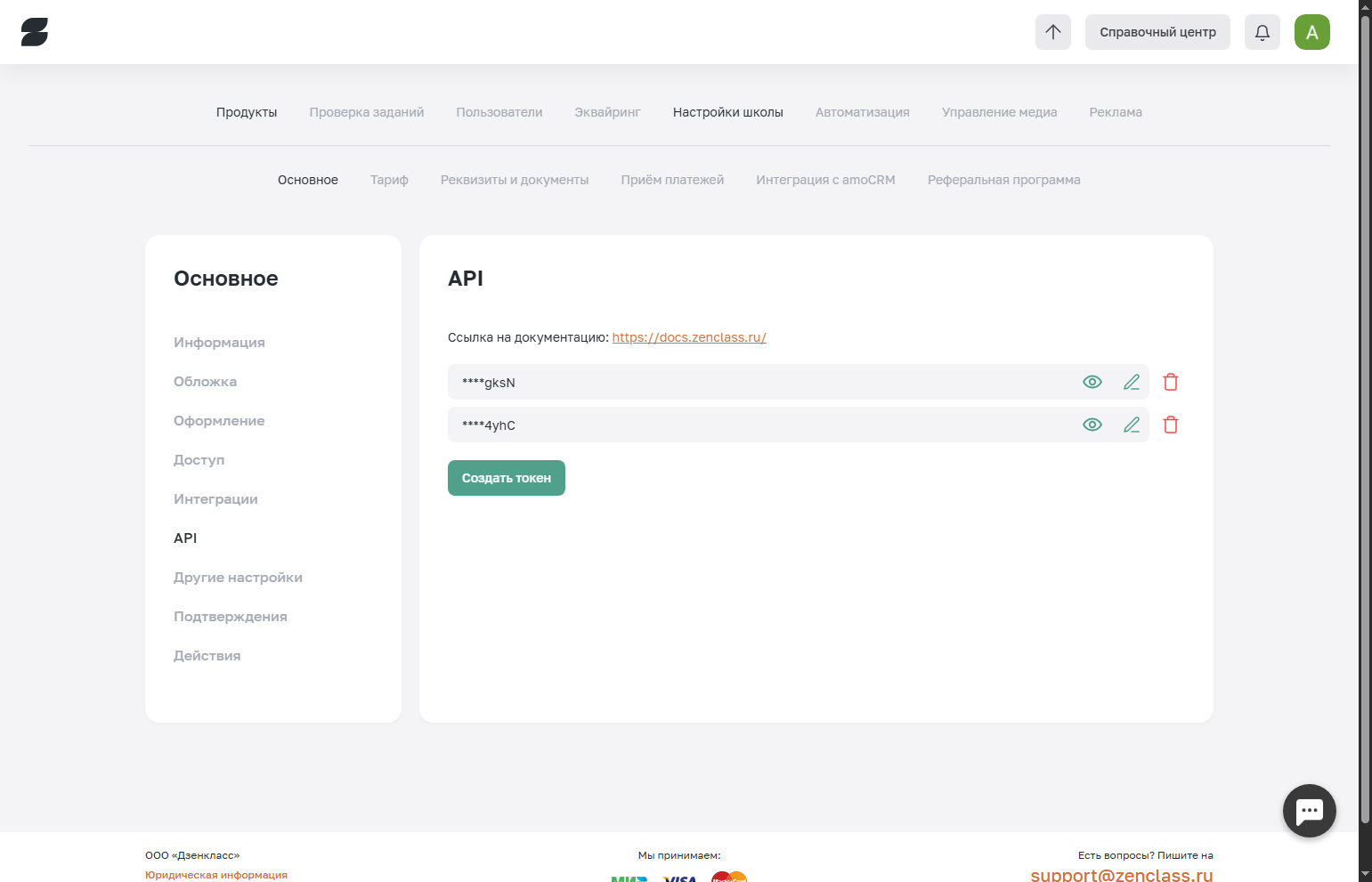Select the Основное sub-tab

click(308, 180)
